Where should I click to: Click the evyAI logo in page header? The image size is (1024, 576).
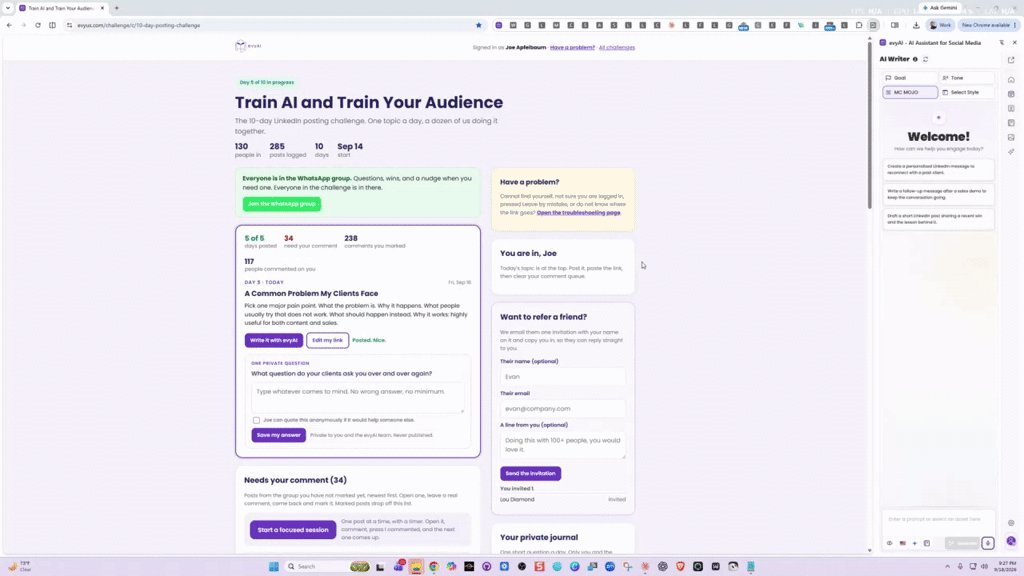248,46
